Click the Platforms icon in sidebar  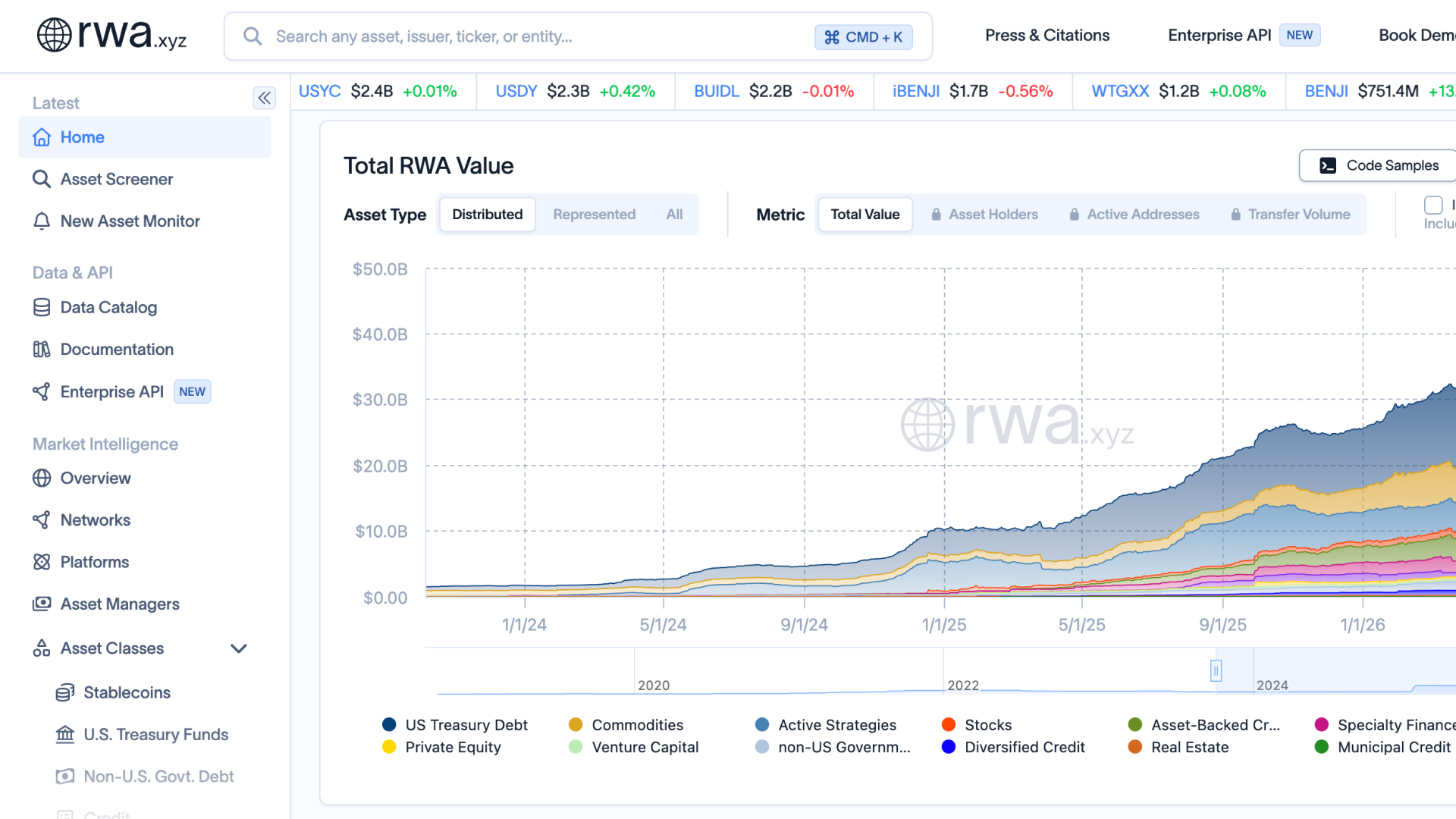click(x=42, y=562)
